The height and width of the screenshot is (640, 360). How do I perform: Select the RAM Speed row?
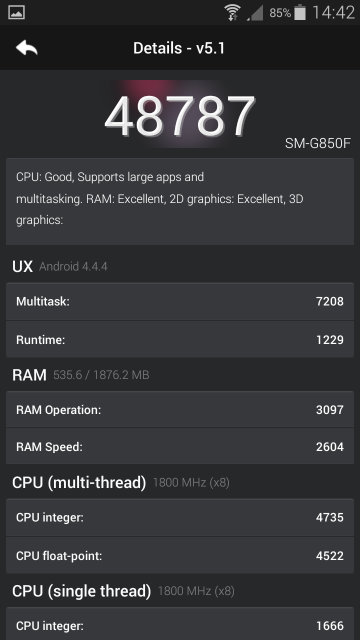[180, 447]
